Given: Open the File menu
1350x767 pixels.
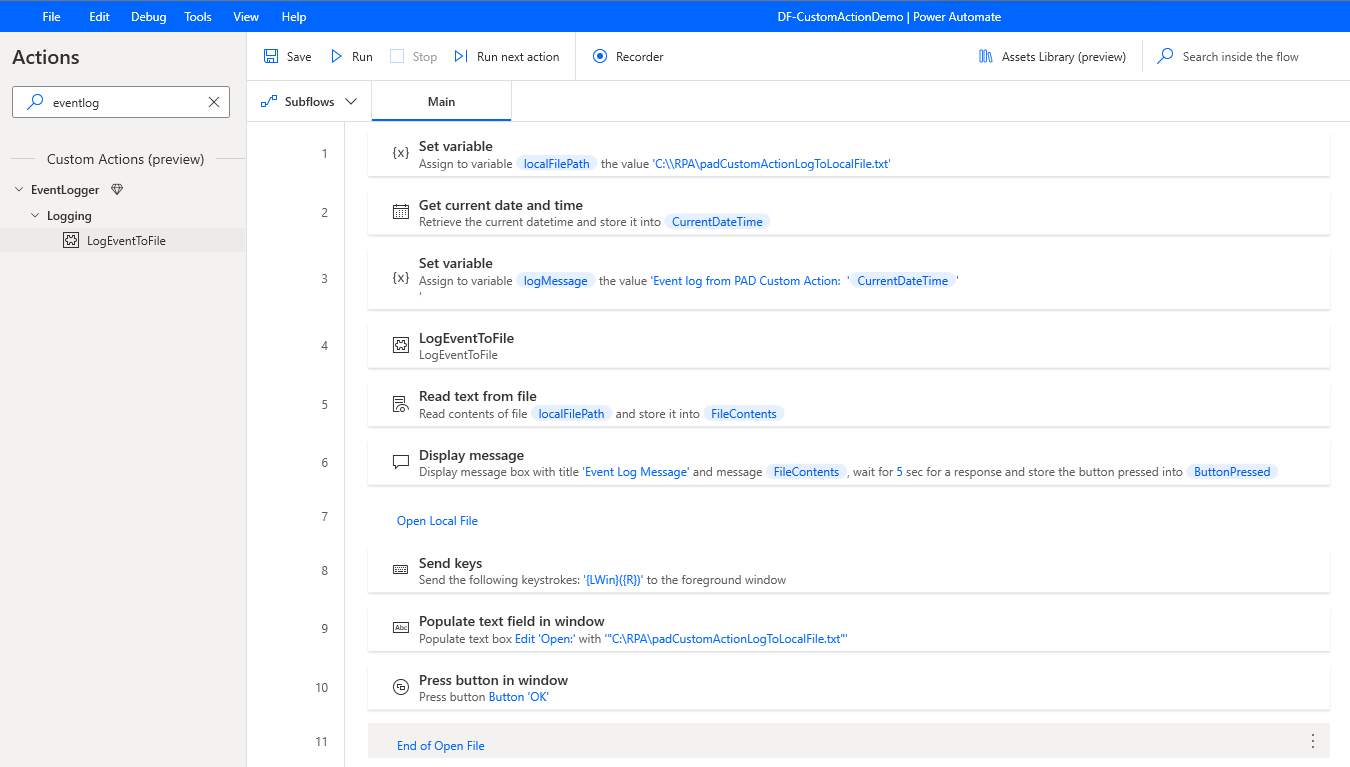Looking at the screenshot, I should point(52,17).
